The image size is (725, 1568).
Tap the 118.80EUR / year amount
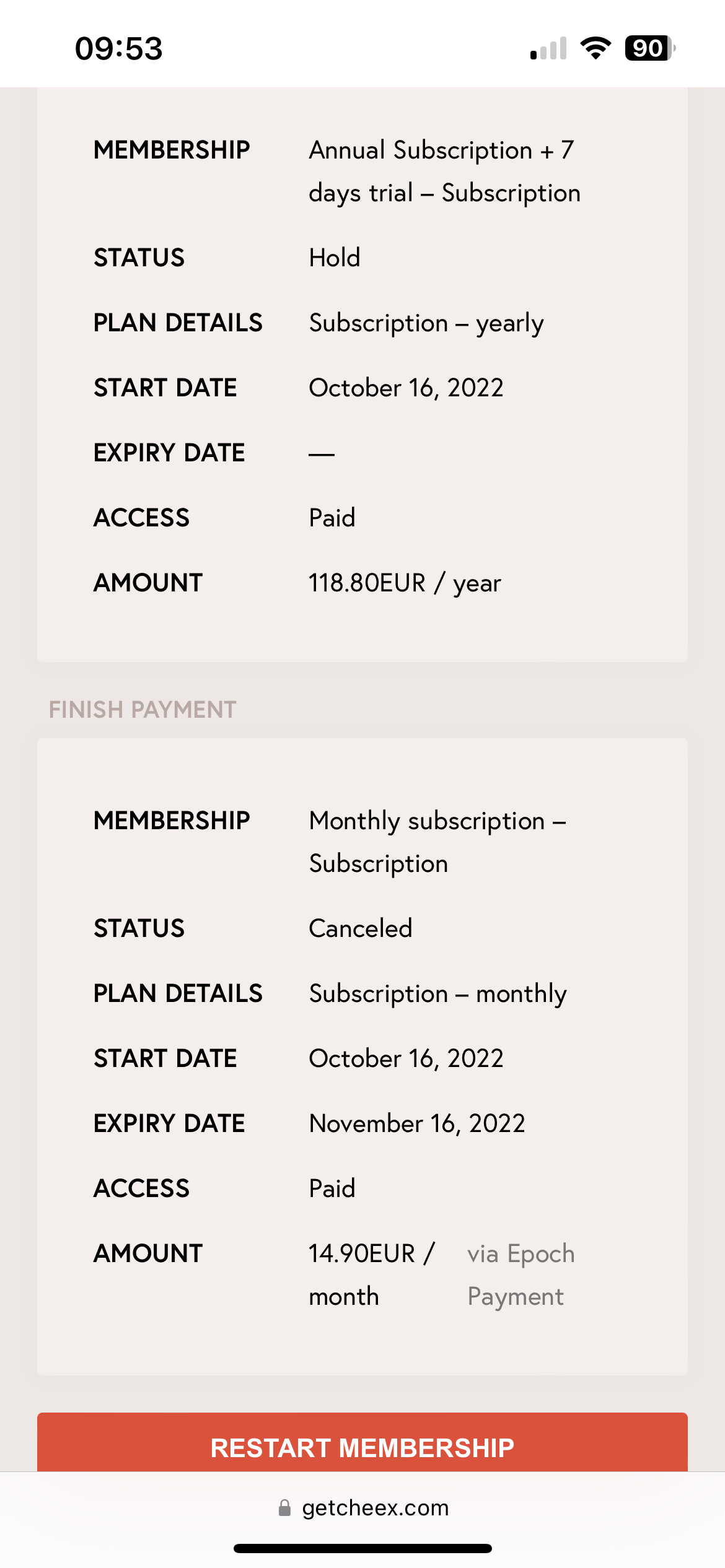click(x=405, y=583)
